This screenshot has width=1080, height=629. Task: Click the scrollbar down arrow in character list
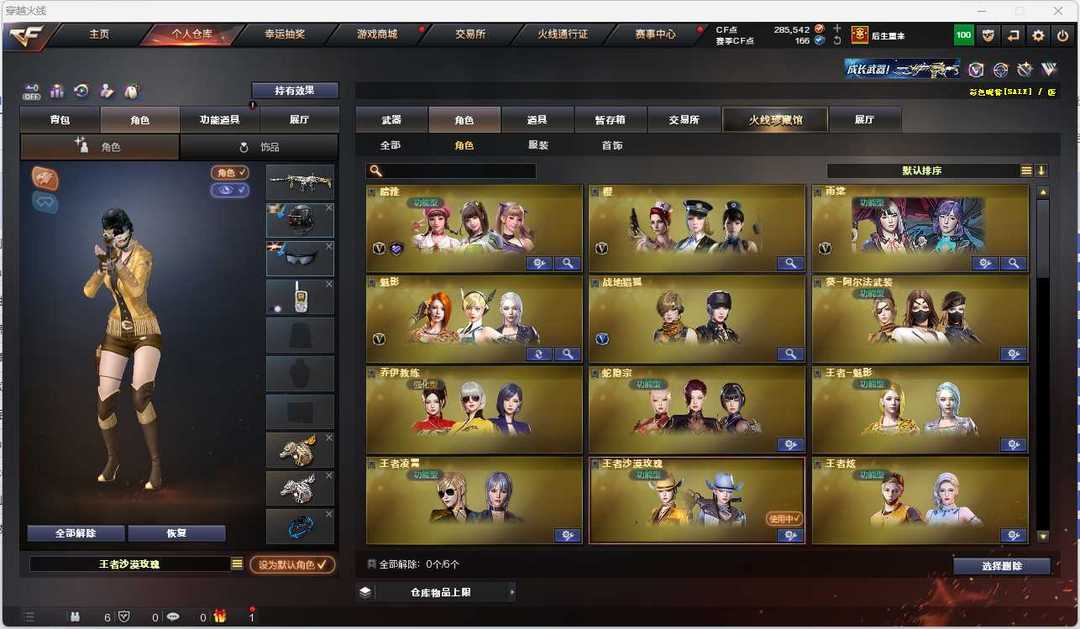click(1043, 536)
